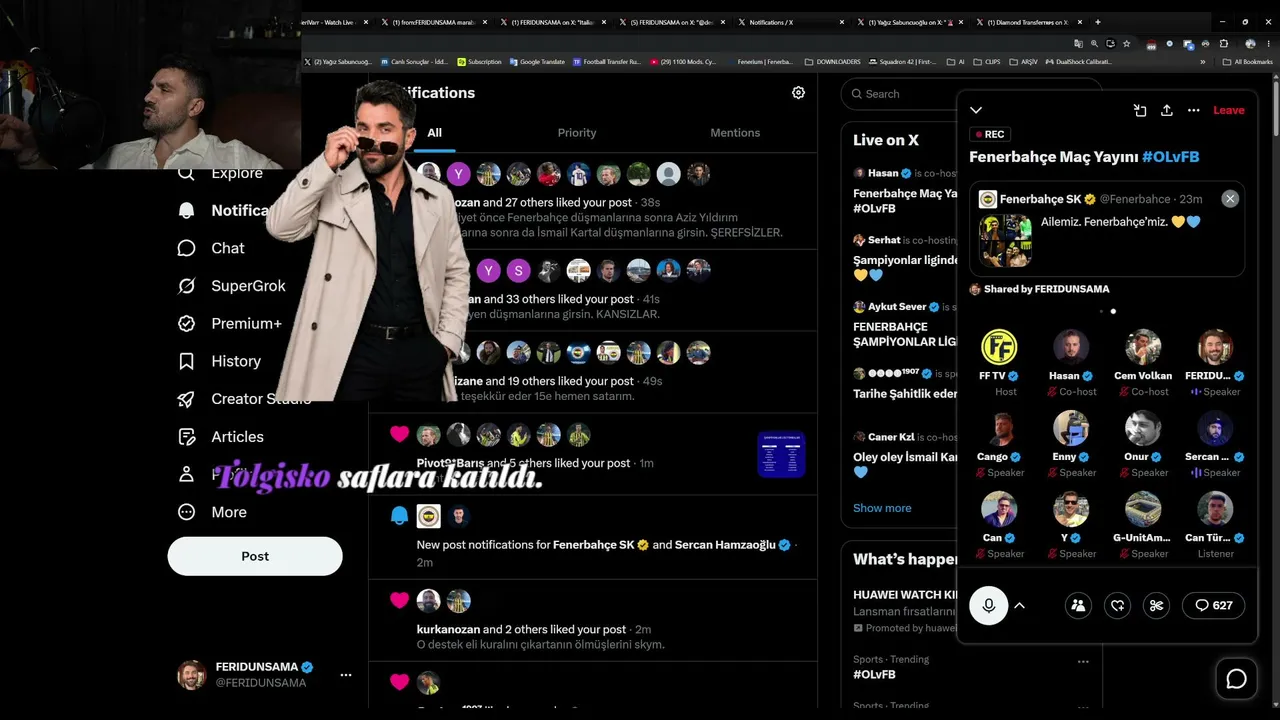Share the Fenerbahçe Maç Yayını Space
Viewport: 1280px width, 720px height.
tap(1166, 110)
